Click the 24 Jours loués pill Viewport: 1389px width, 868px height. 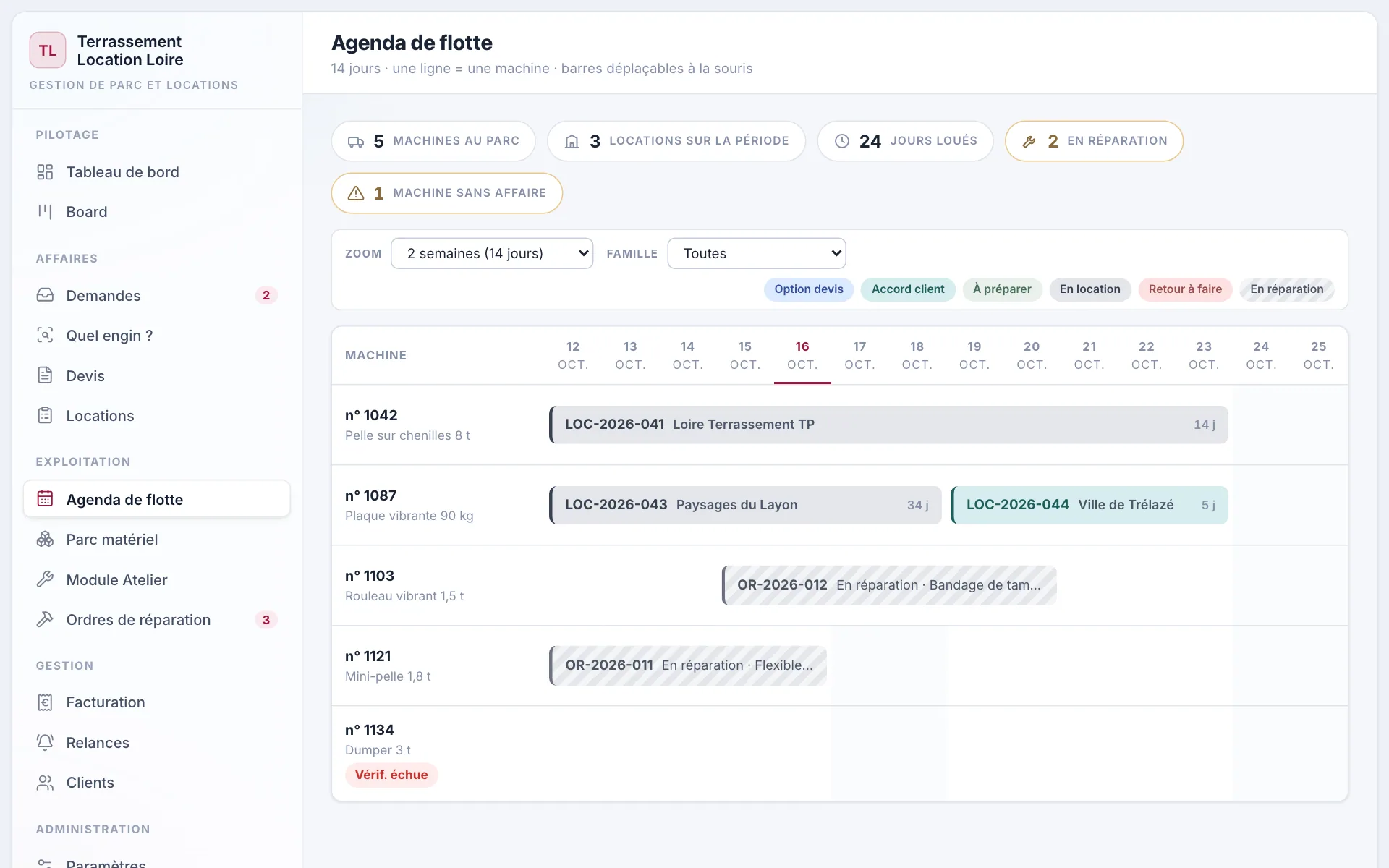(905, 141)
